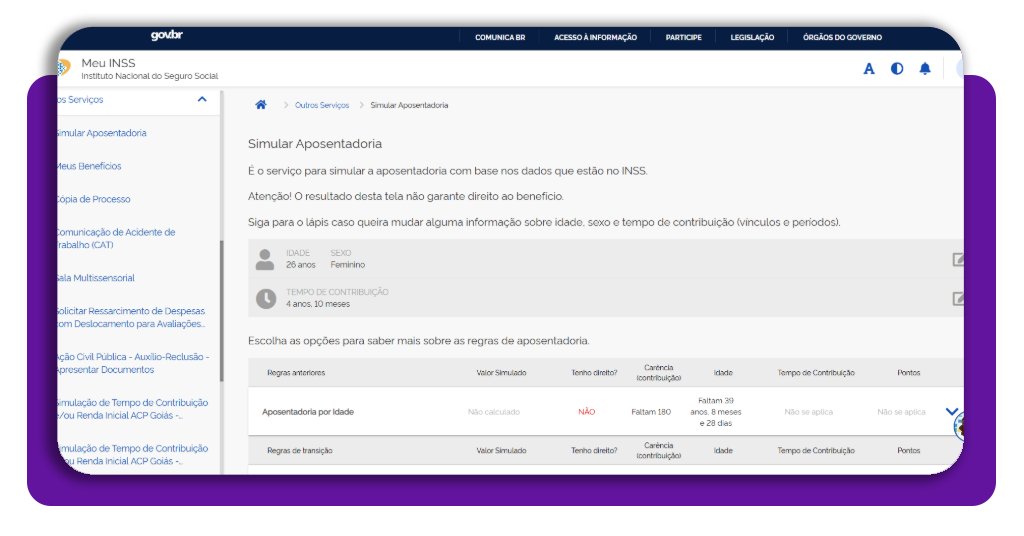Viewport: 1024px width, 536px height.
Task: Toggle high contrast mode icon
Action: 897,69
